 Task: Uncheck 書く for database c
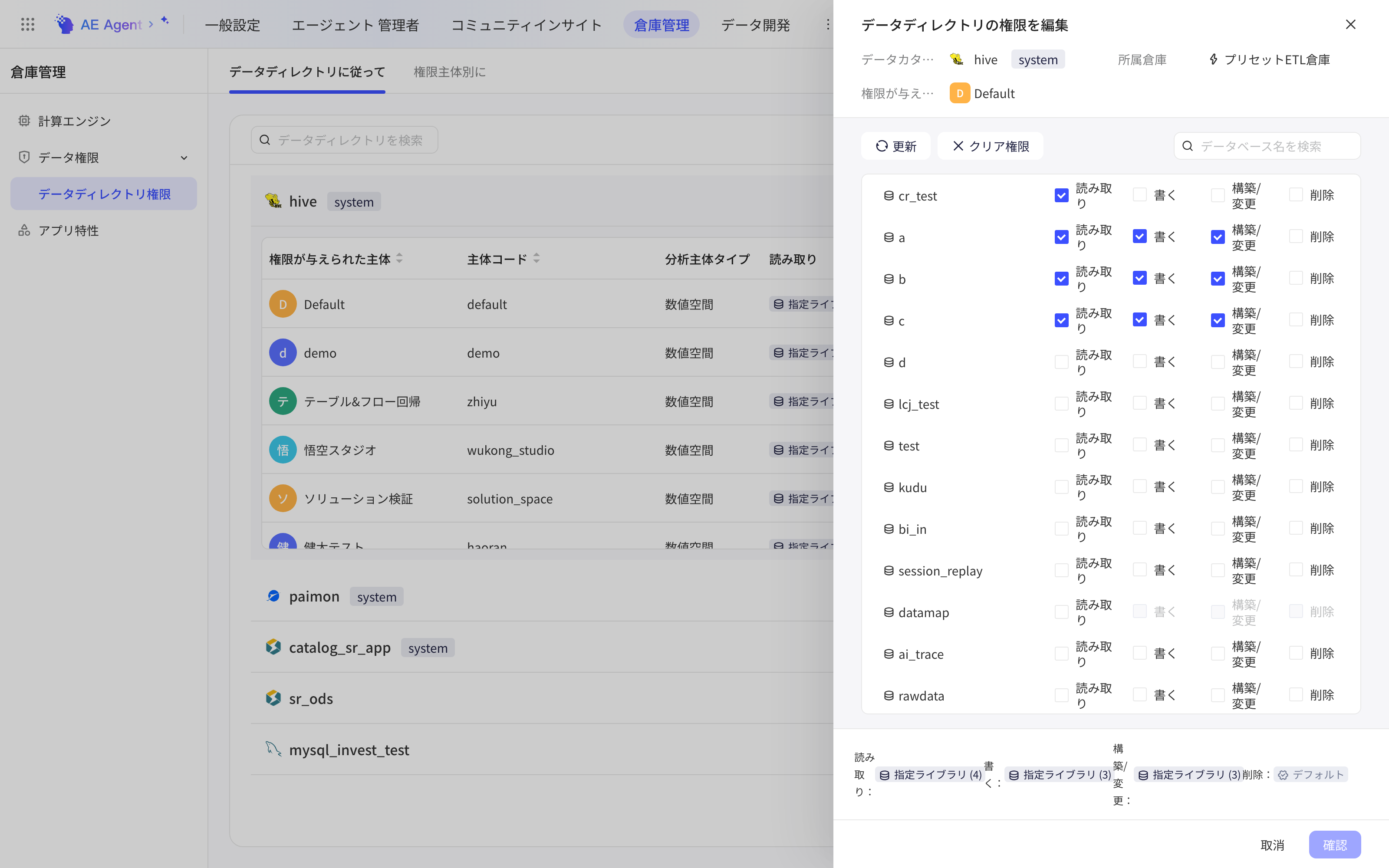pyautogui.click(x=1139, y=320)
